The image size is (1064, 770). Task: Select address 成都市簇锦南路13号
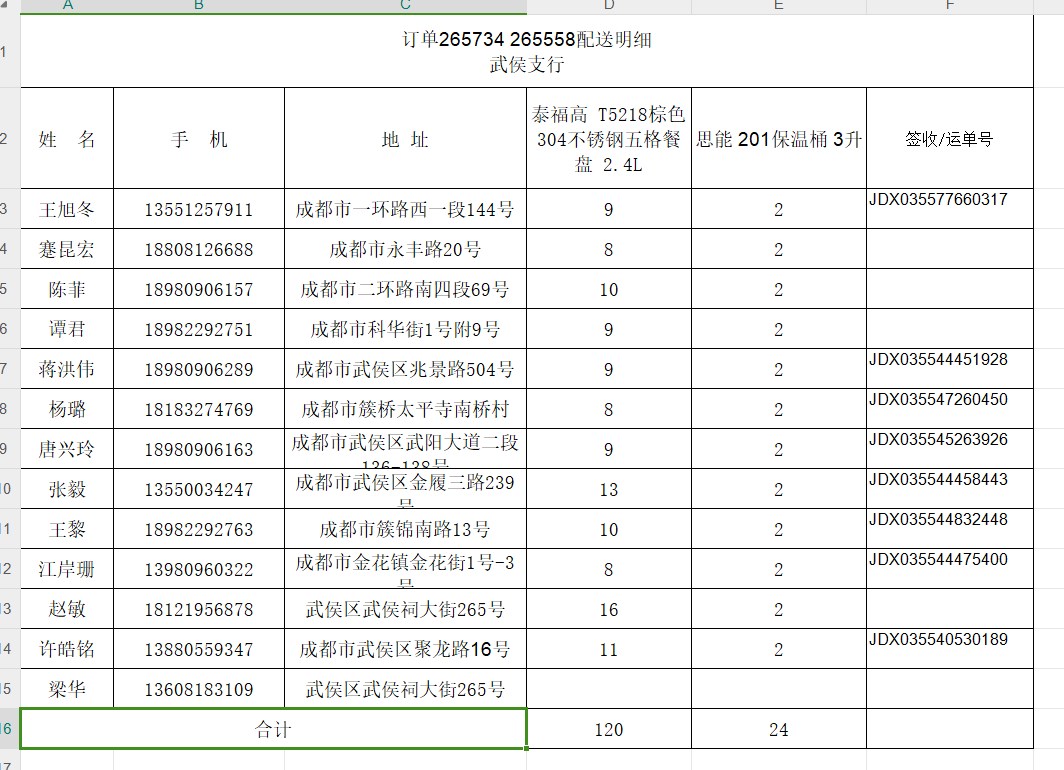pos(405,529)
